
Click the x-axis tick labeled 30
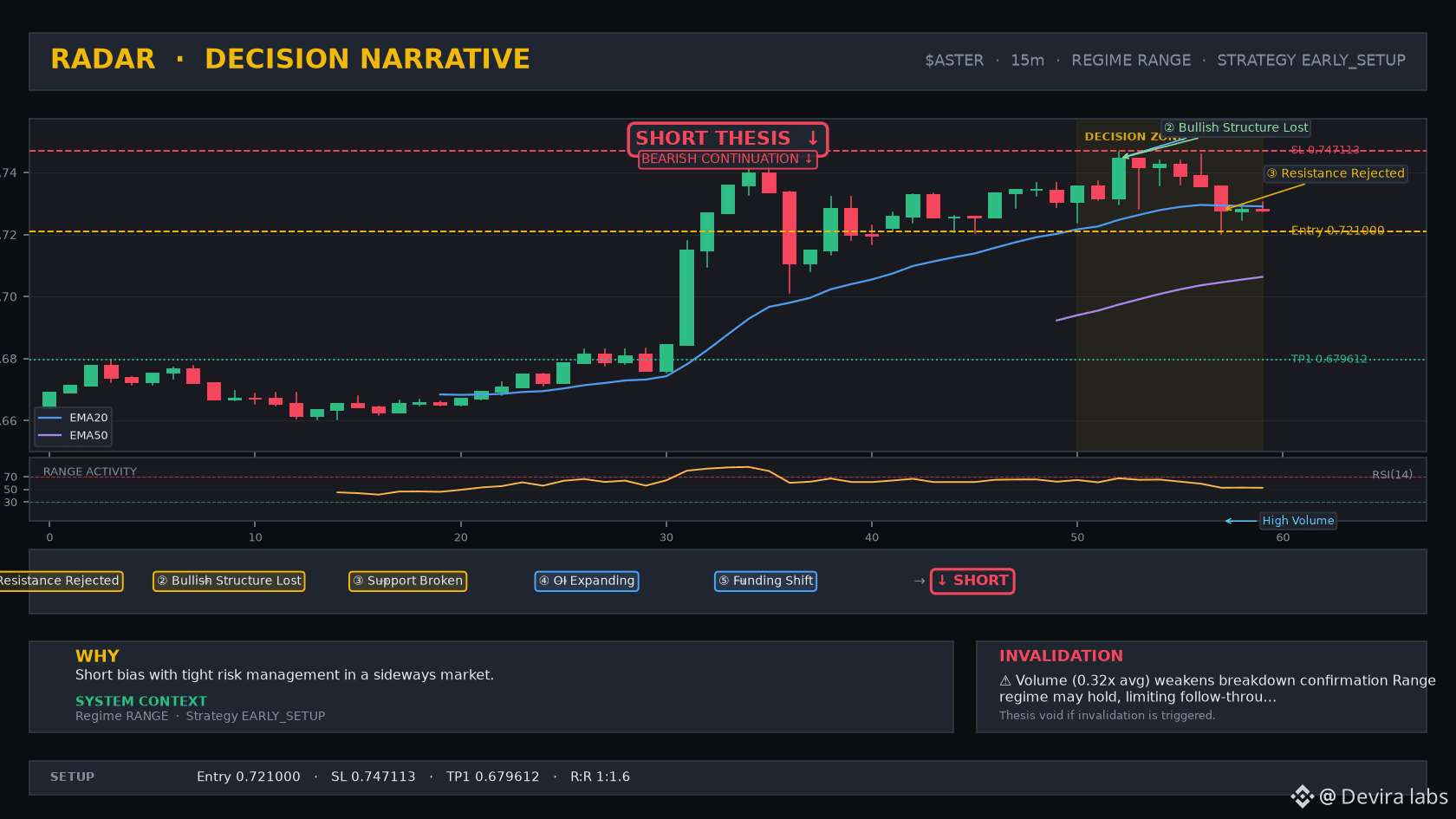(x=666, y=537)
